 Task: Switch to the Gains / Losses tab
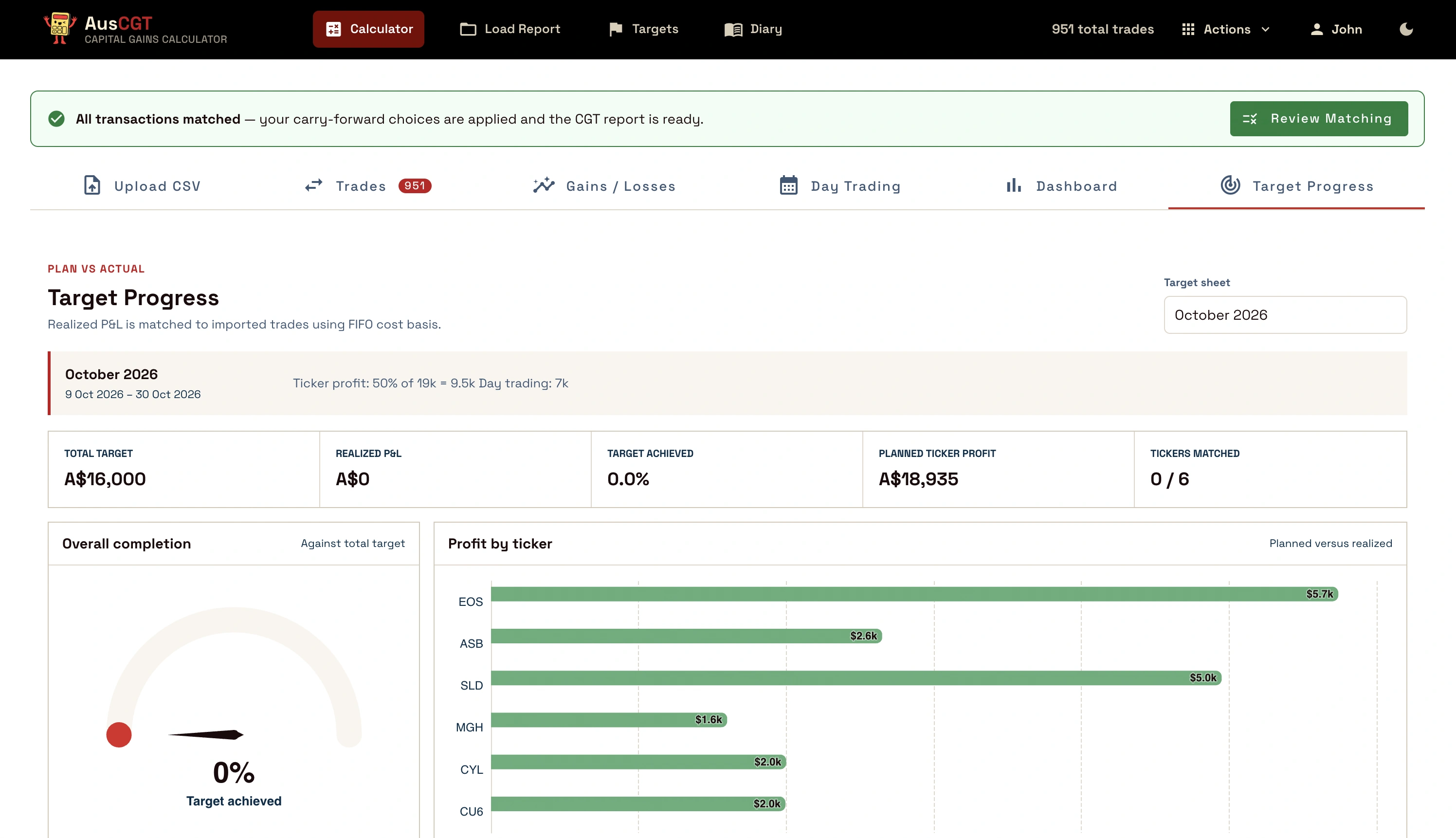(604, 186)
